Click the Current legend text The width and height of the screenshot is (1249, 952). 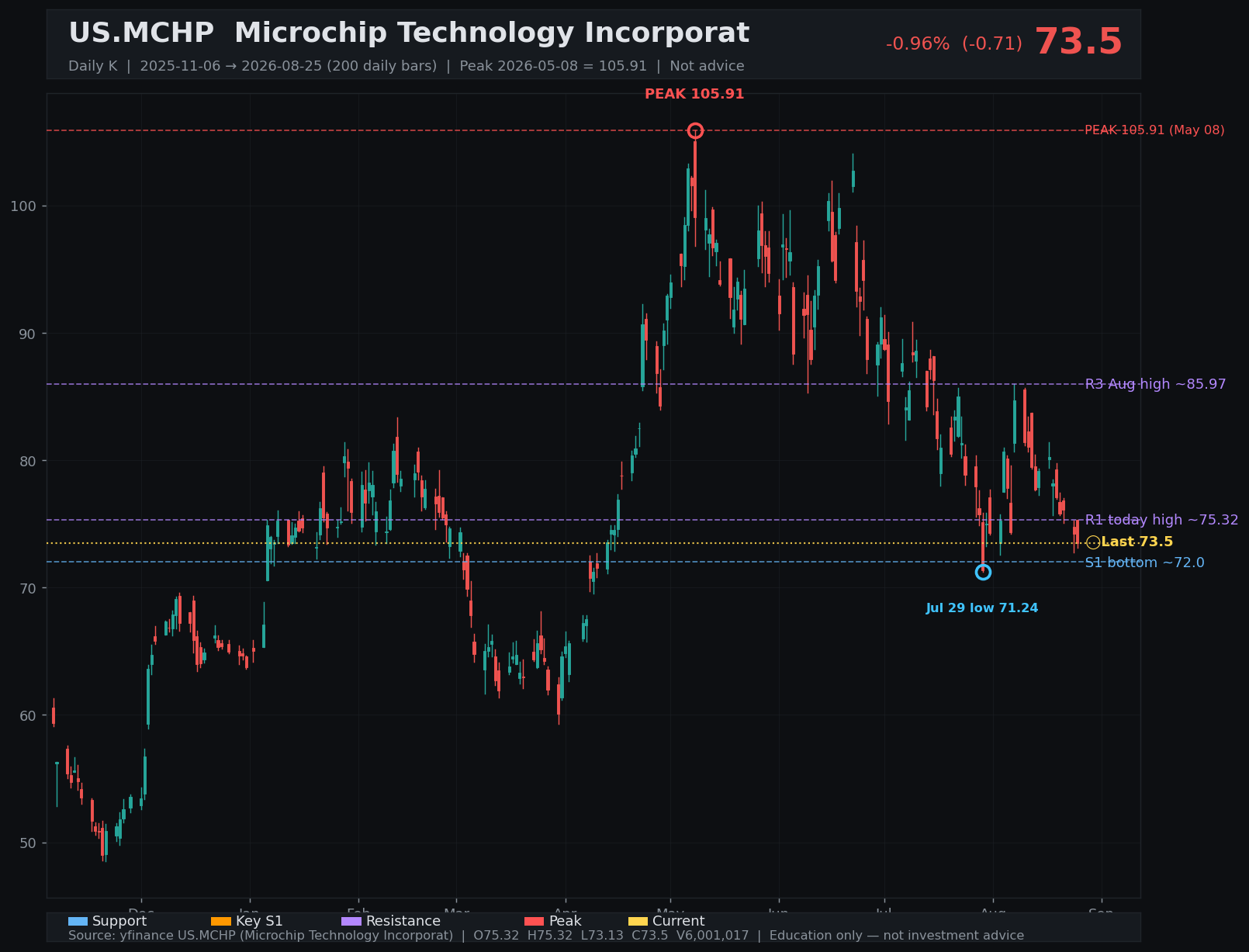point(679,921)
